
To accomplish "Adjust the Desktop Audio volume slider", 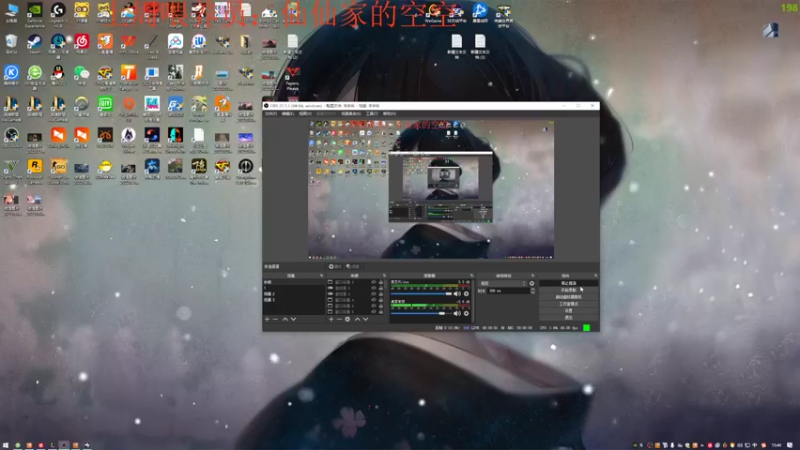I will 421,313.
